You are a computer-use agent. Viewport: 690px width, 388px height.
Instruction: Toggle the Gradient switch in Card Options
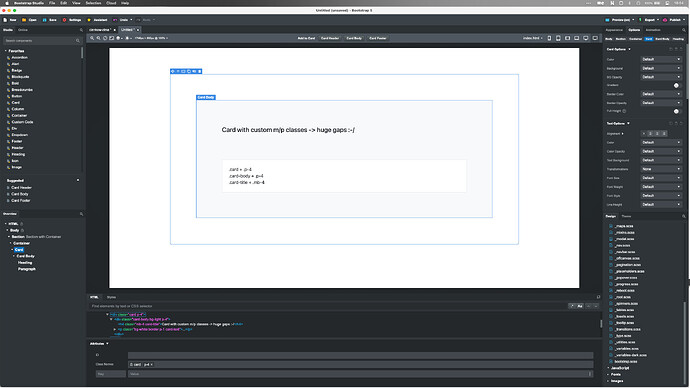point(676,85)
